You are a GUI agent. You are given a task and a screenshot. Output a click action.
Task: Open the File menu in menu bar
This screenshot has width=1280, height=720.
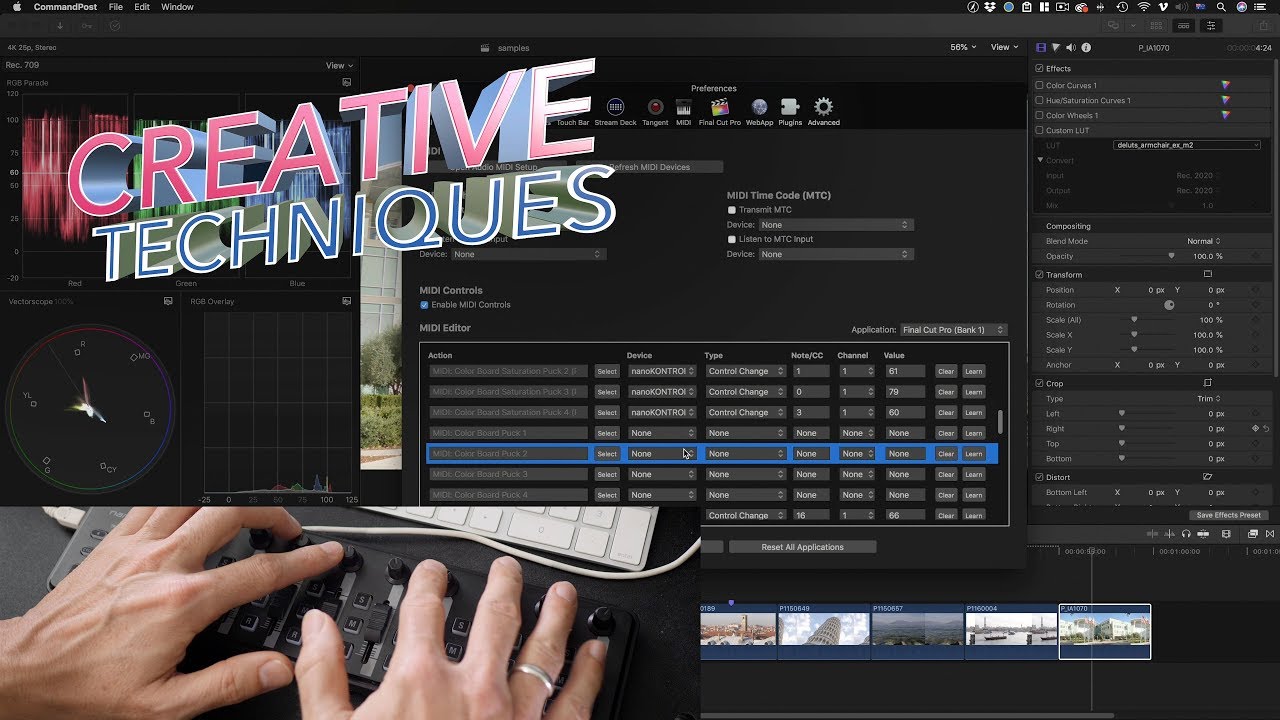pyautogui.click(x=116, y=7)
